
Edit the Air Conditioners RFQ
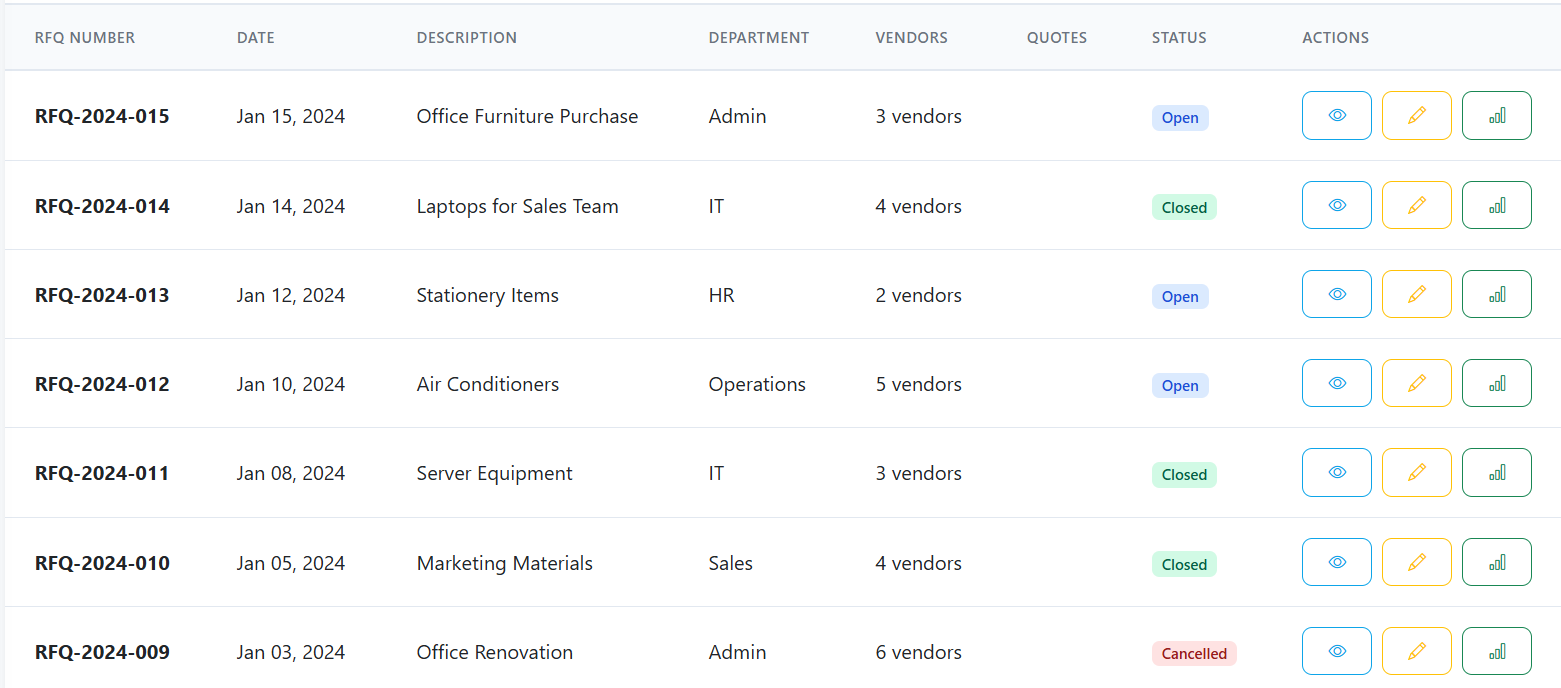click(x=1417, y=383)
